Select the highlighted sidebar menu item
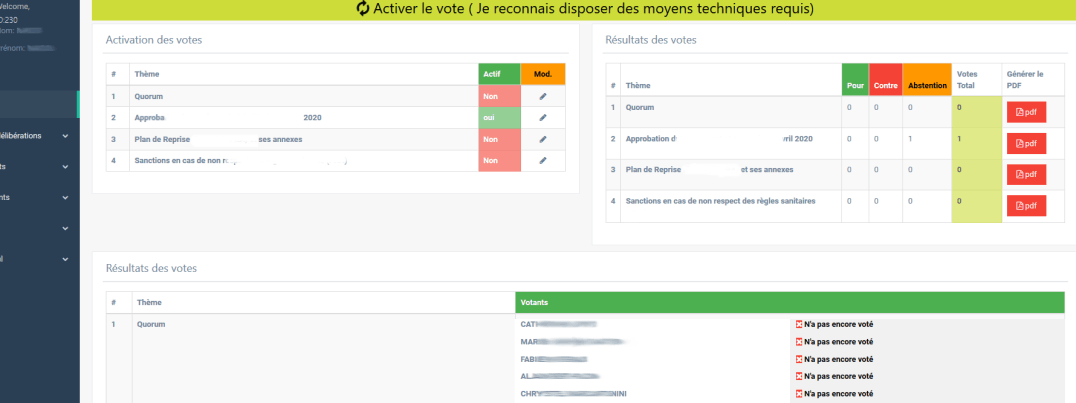Screen dimensions: 1076x403 (x=39, y=104)
